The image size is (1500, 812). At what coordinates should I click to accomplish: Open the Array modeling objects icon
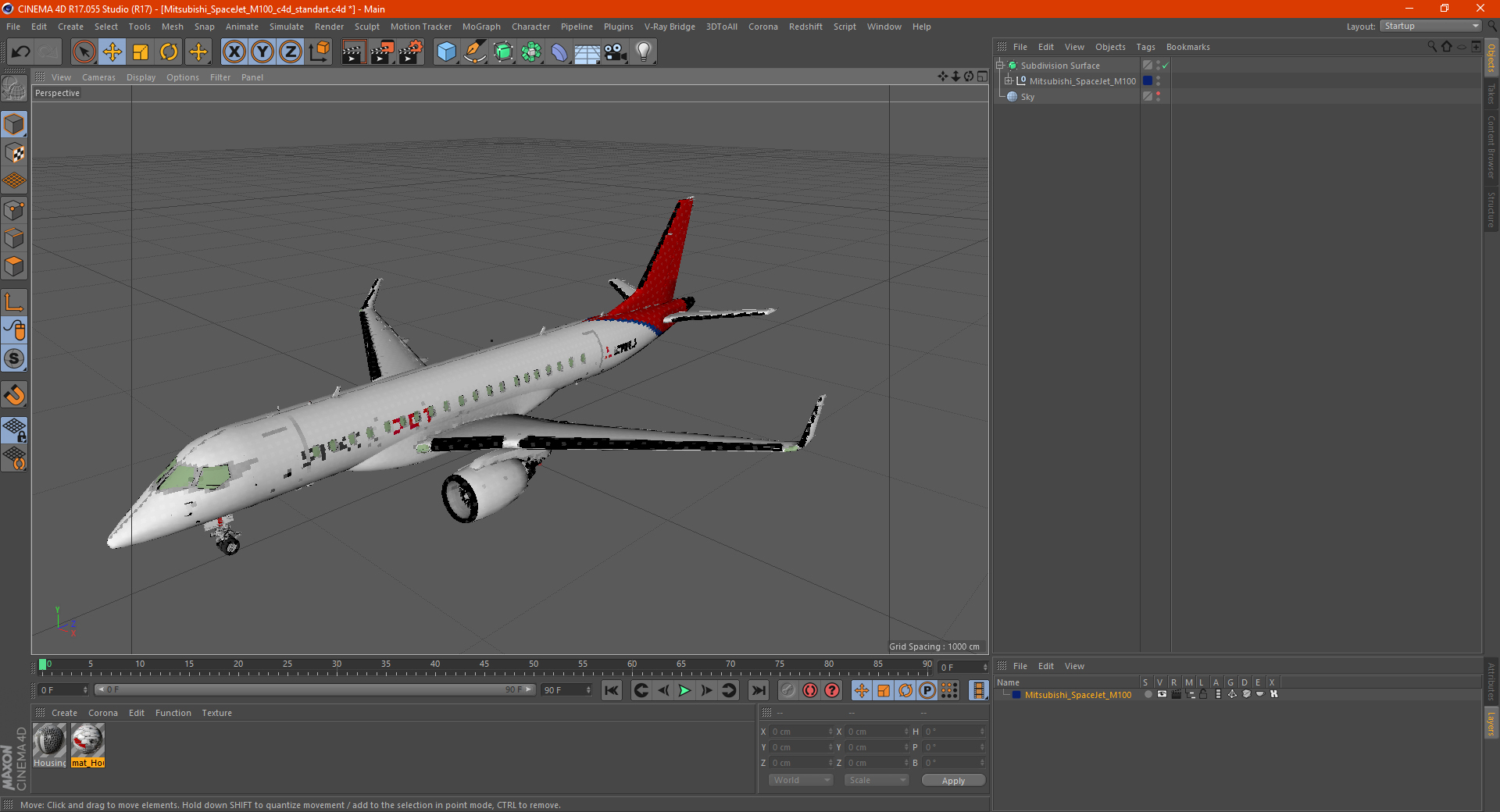(x=531, y=52)
